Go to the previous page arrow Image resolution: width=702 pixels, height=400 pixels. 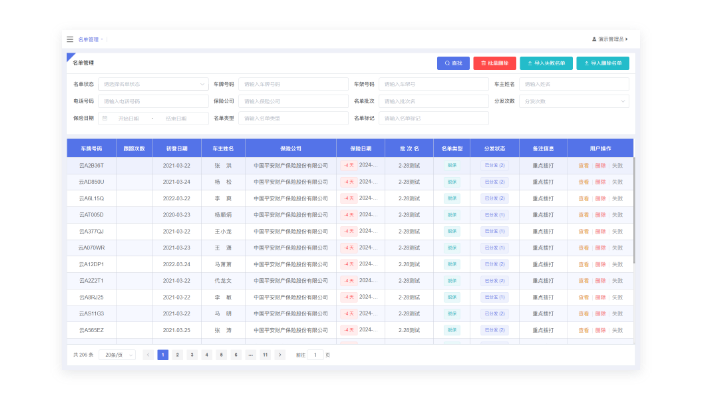click(x=148, y=355)
